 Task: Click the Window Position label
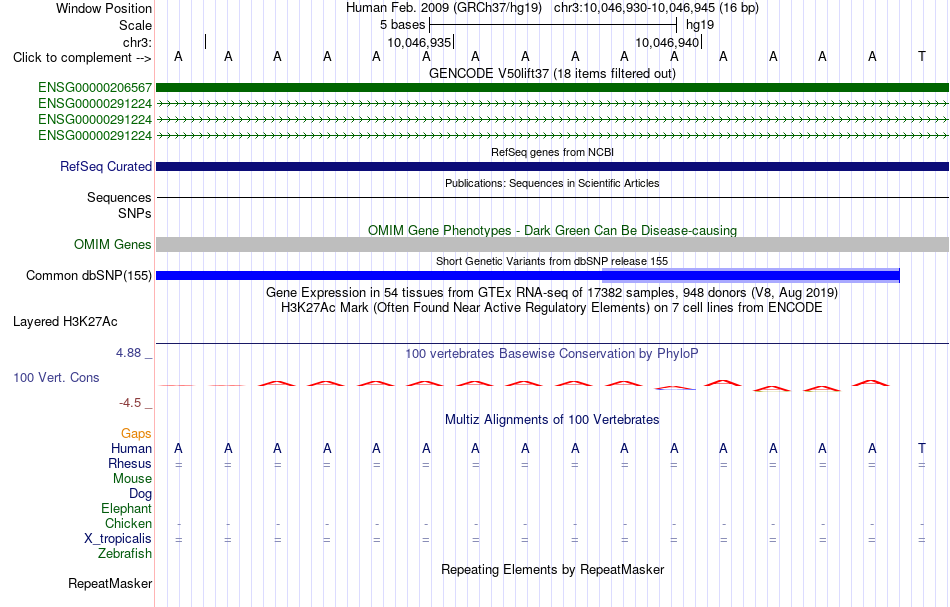pyautogui.click(x=104, y=8)
